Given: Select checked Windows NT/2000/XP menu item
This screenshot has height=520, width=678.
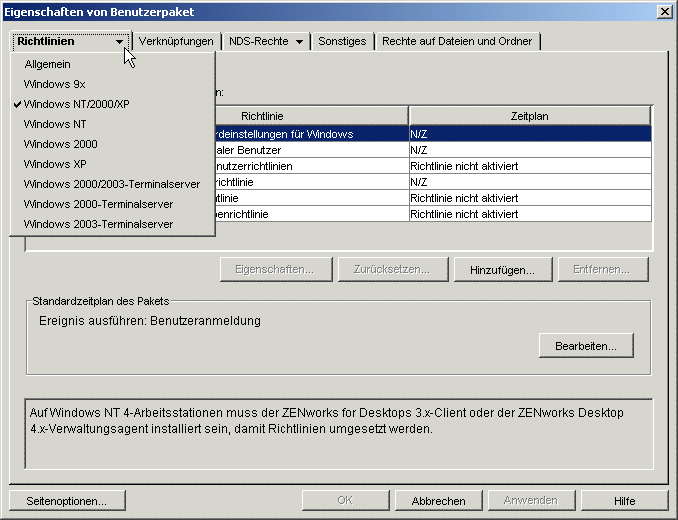Looking at the screenshot, I should pyautogui.click(x=76, y=104).
